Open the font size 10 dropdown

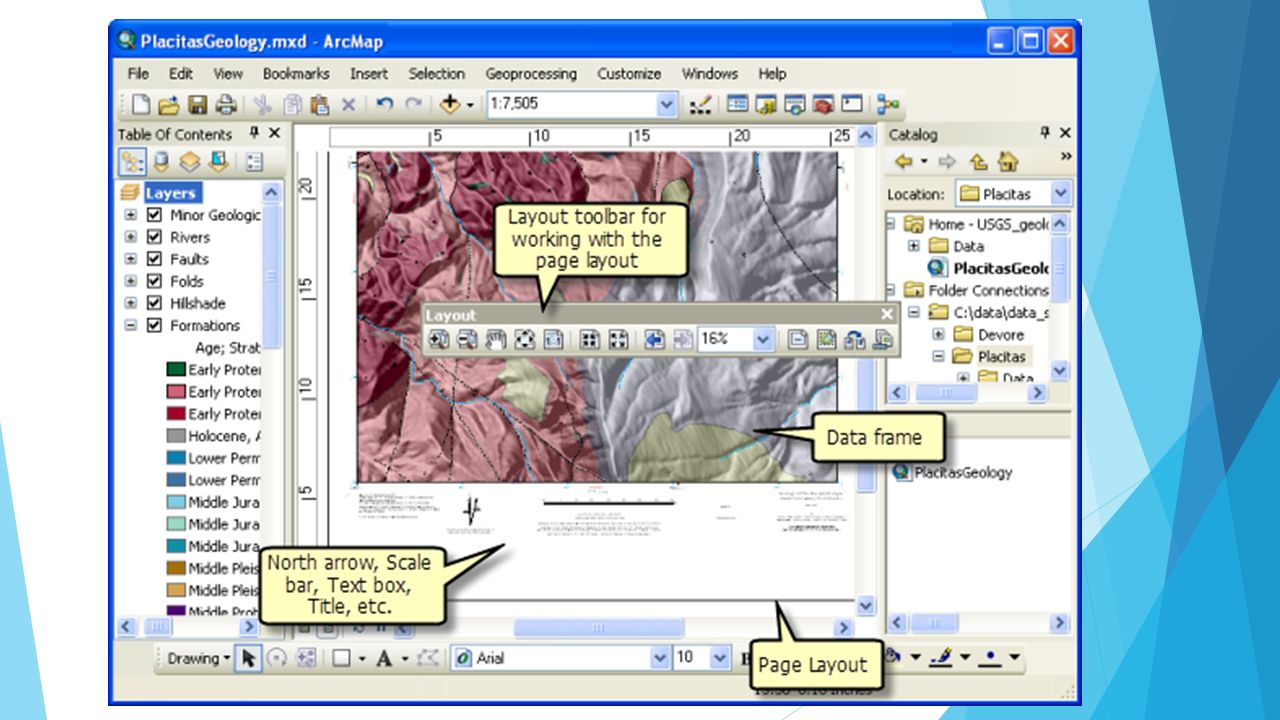click(720, 658)
